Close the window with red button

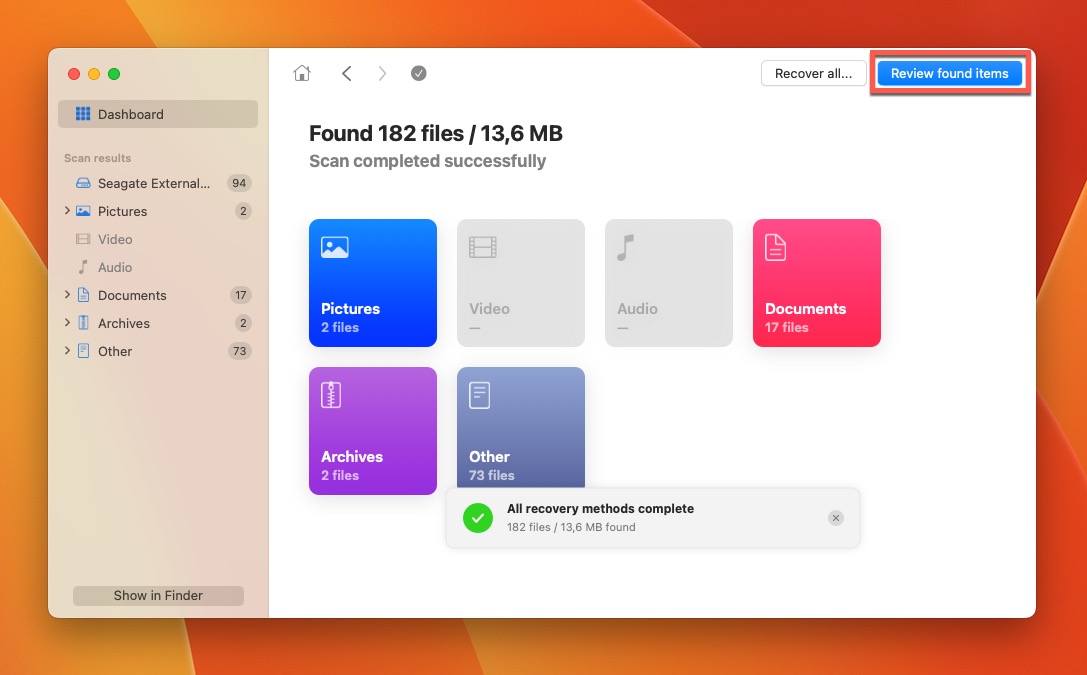point(73,74)
